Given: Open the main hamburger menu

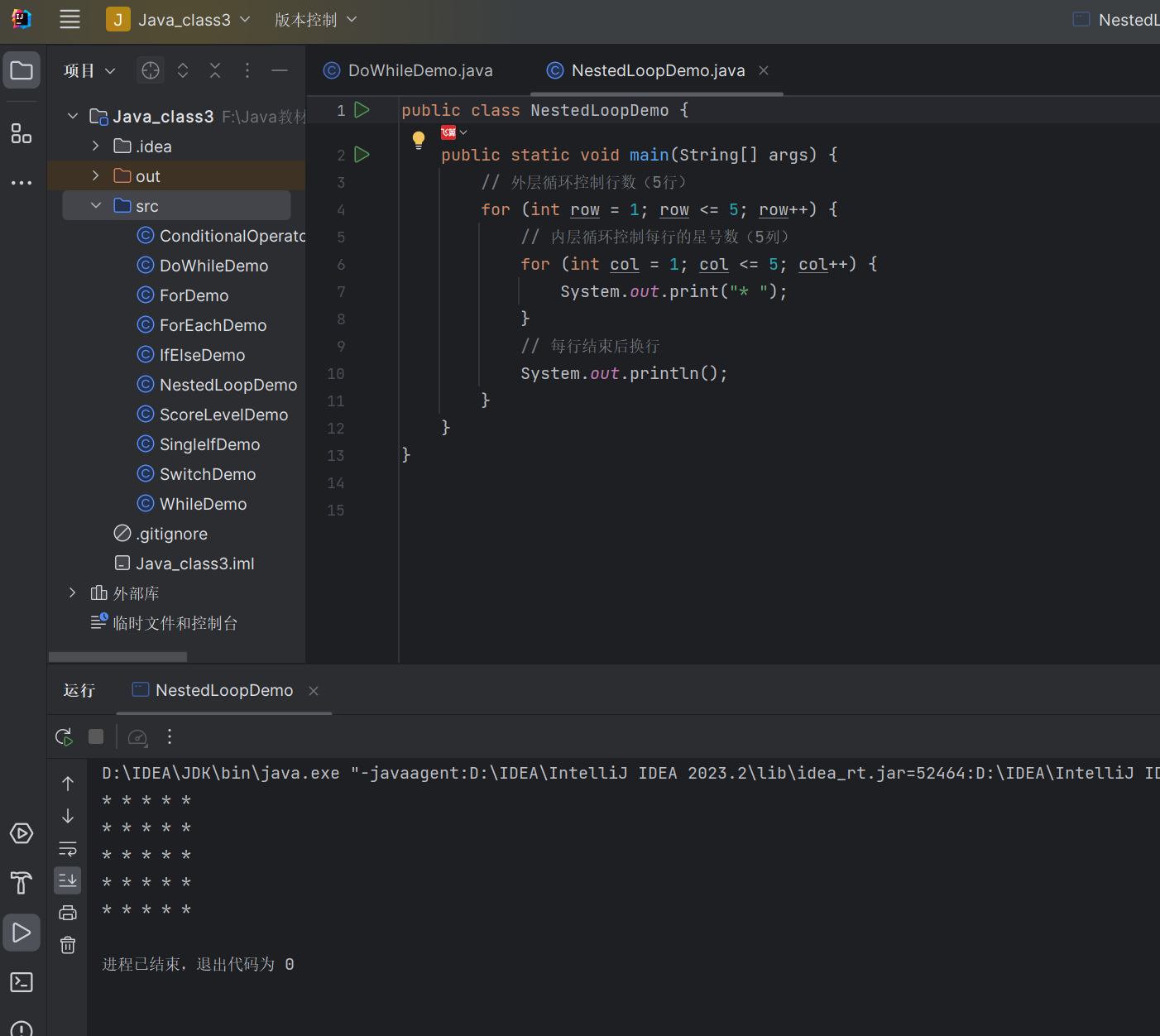Looking at the screenshot, I should 70,20.
